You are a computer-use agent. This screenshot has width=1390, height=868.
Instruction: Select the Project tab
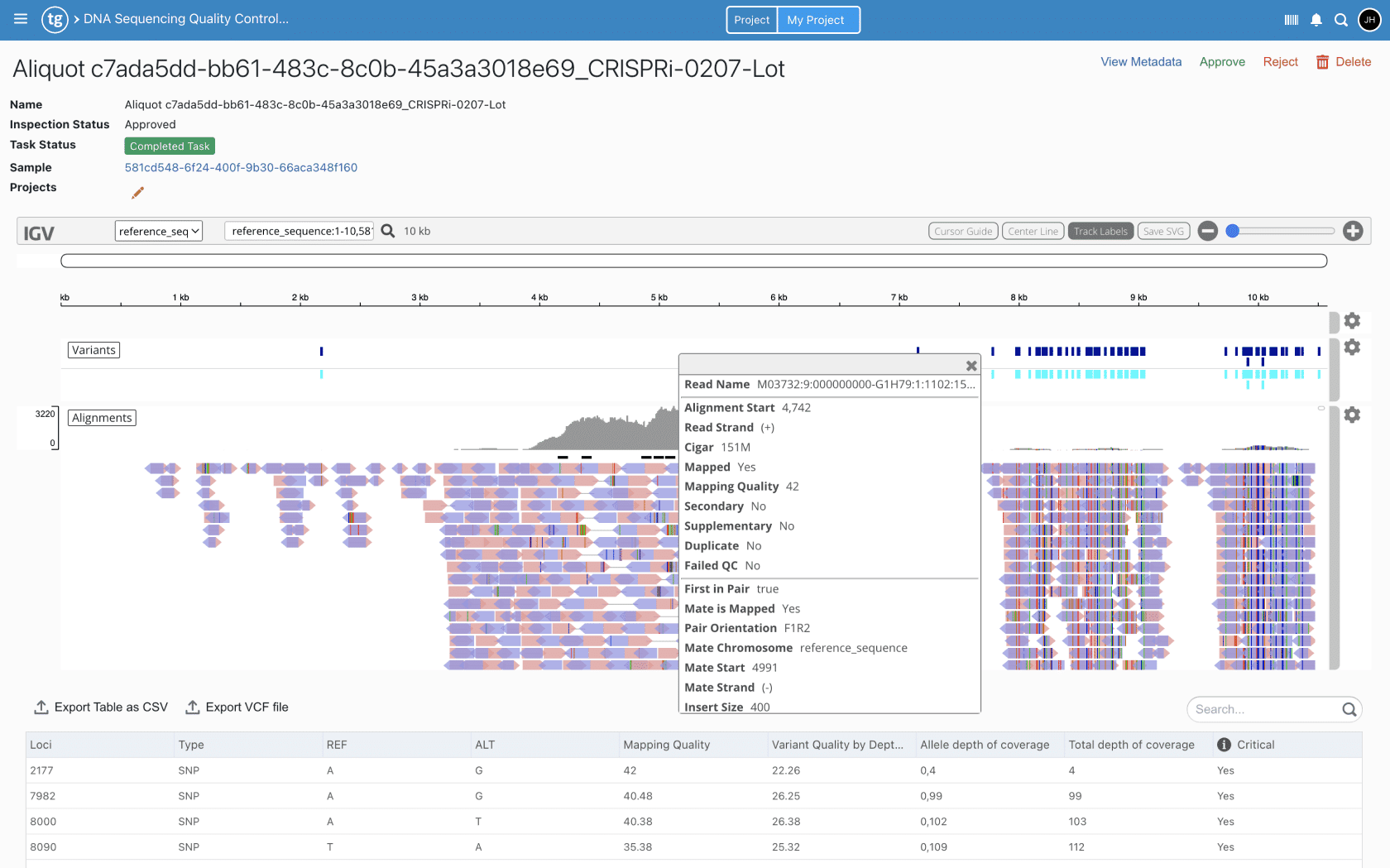coord(751,19)
